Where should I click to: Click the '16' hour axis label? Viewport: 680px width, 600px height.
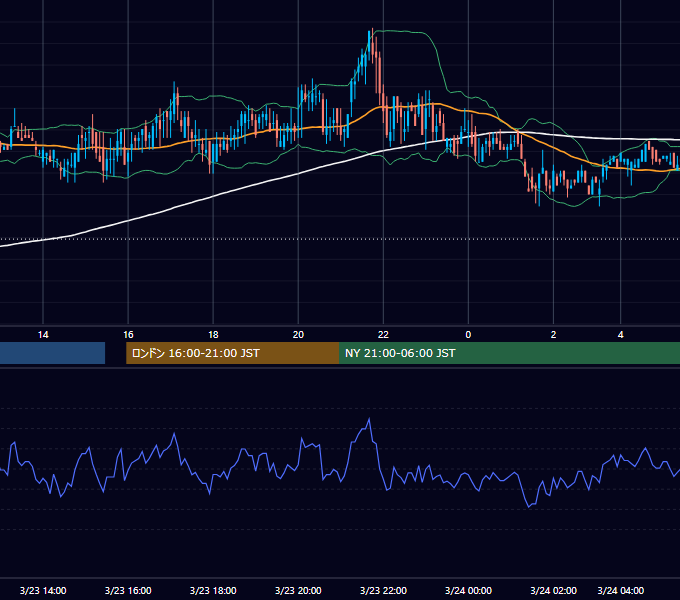tap(128, 335)
